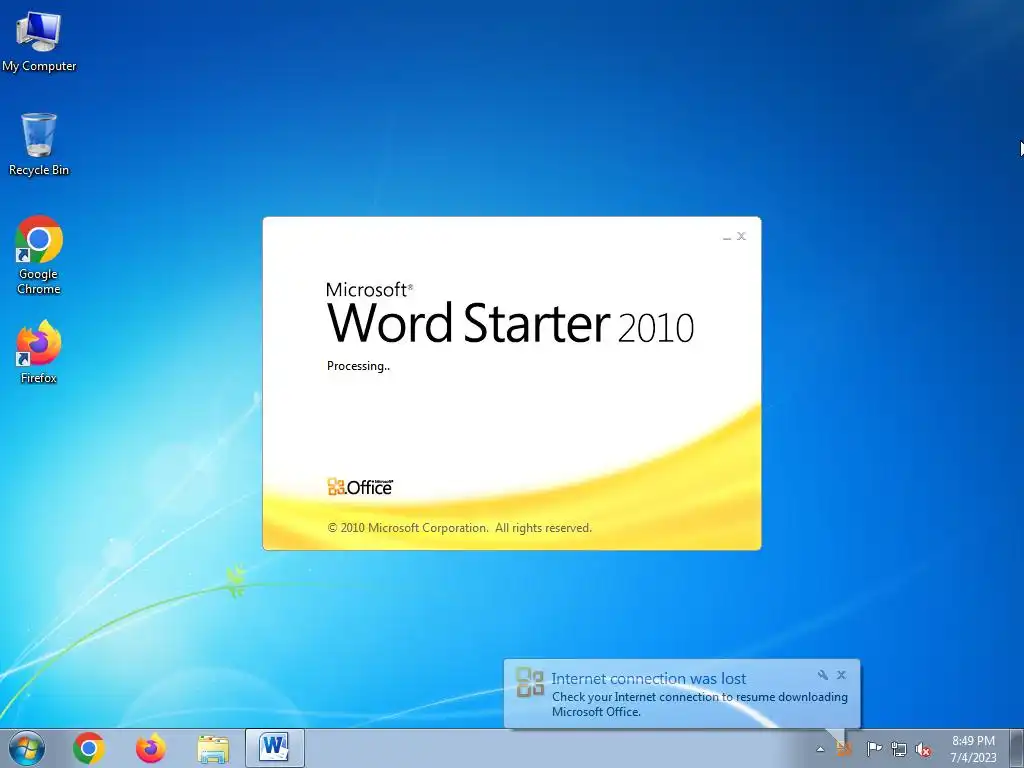Show hidden system tray icons

pyautogui.click(x=820, y=750)
